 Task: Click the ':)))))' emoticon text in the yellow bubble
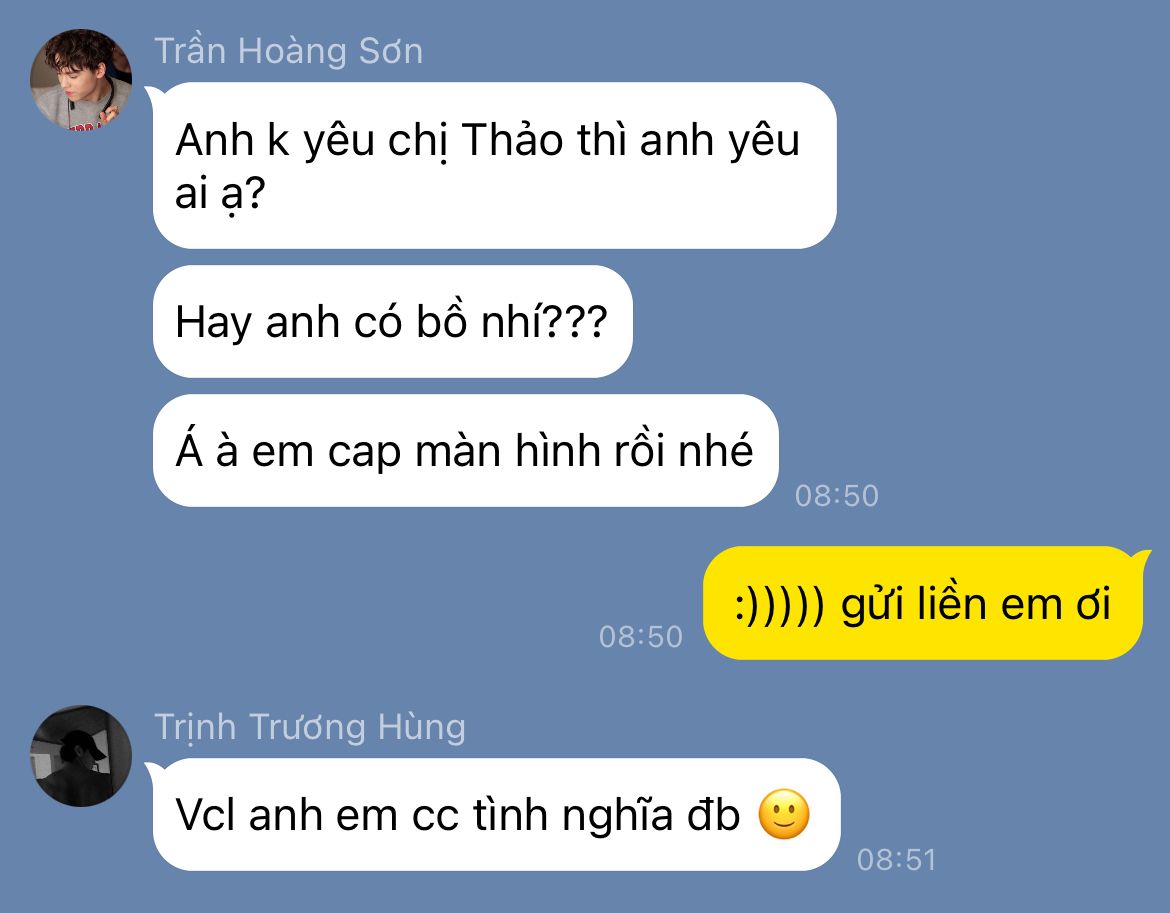click(x=780, y=605)
